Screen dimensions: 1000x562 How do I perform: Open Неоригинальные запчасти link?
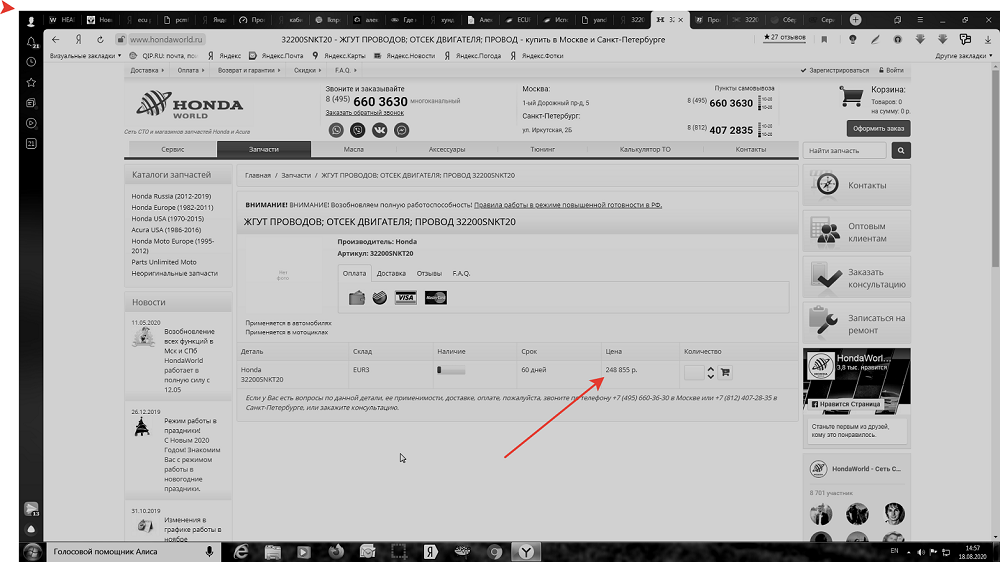click(x=174, y=273)
